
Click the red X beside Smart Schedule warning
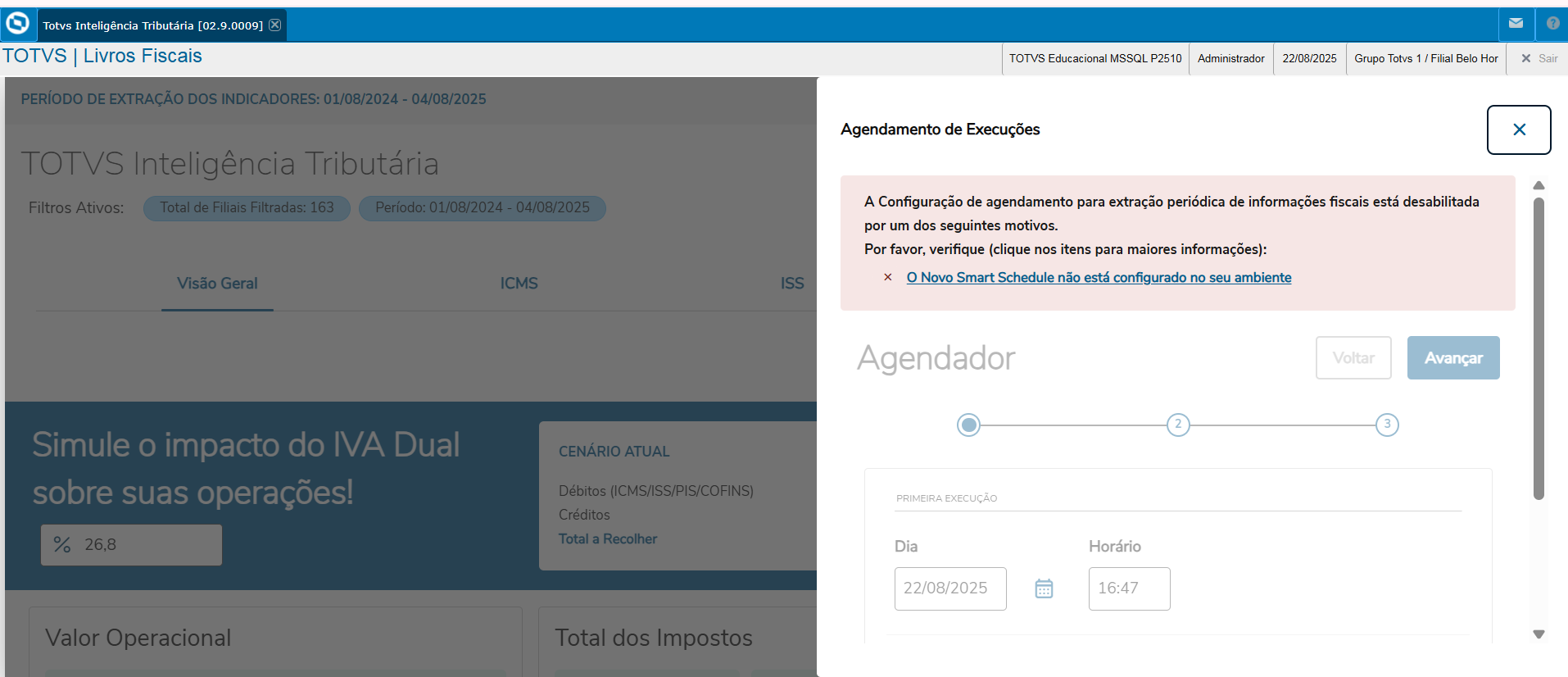pos(887,278)
